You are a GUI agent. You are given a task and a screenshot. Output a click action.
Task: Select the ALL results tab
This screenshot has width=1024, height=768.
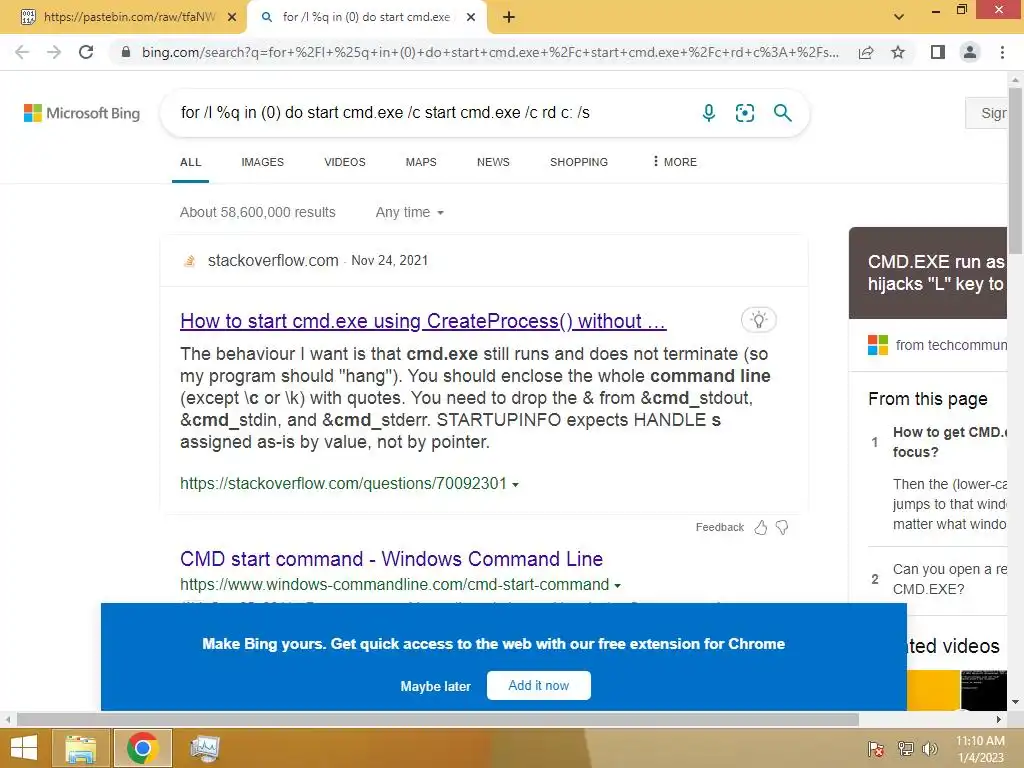click(x=191, y=162)
